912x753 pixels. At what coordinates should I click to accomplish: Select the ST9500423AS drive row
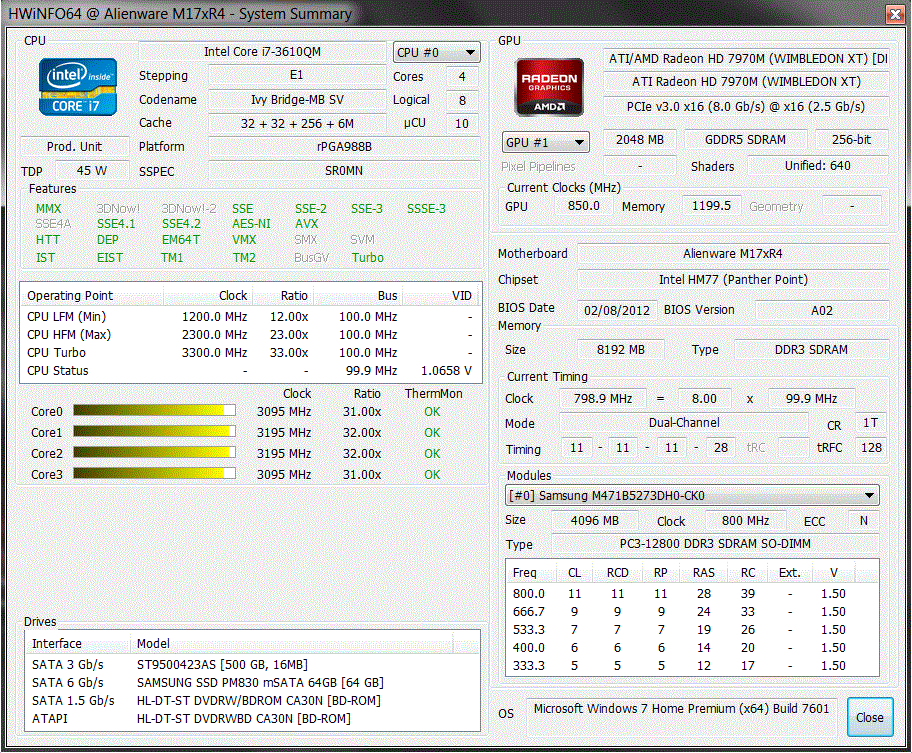click(253, 665)
